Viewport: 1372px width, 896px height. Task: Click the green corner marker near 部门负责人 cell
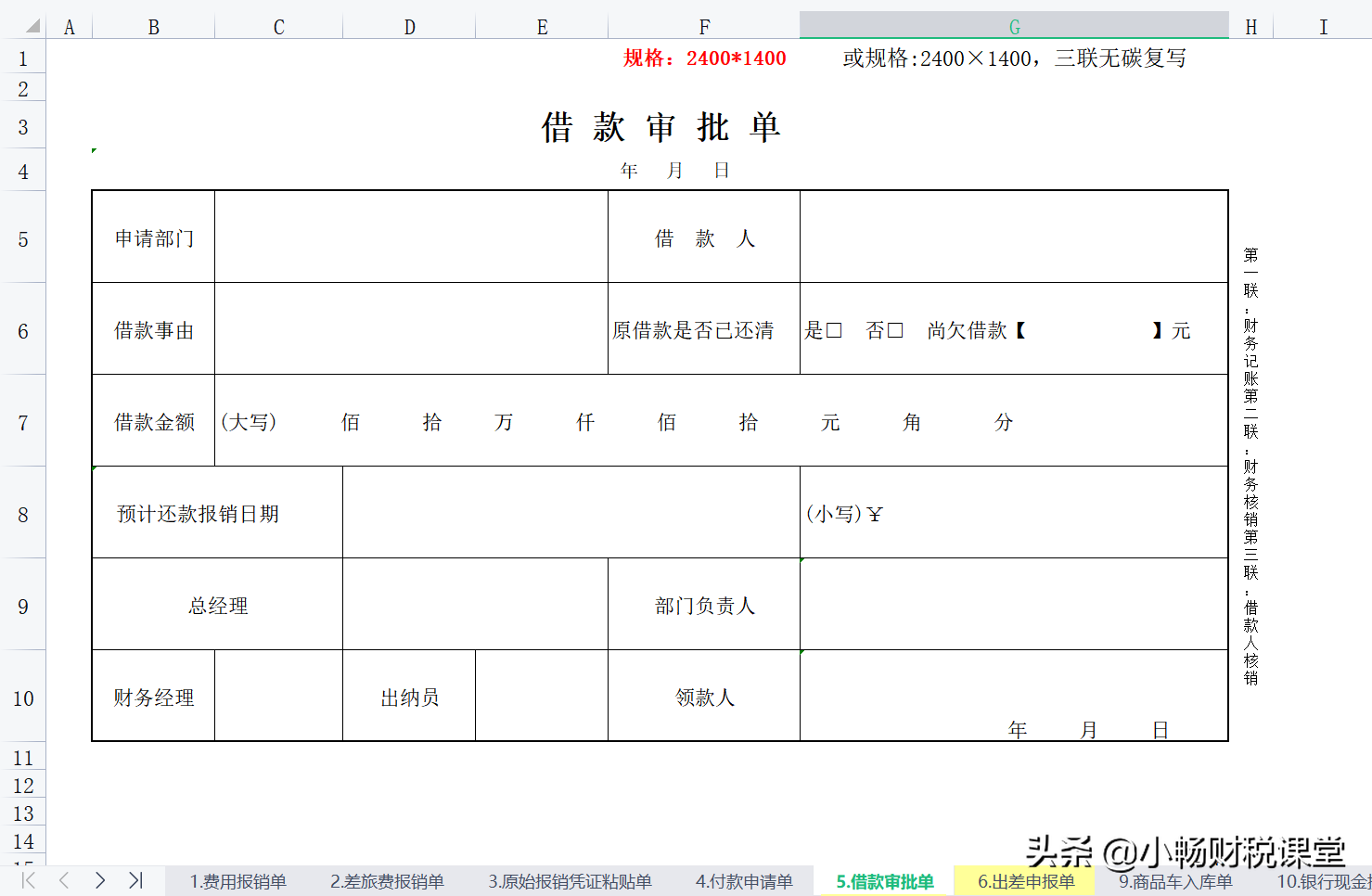click(x=801, y=558)
